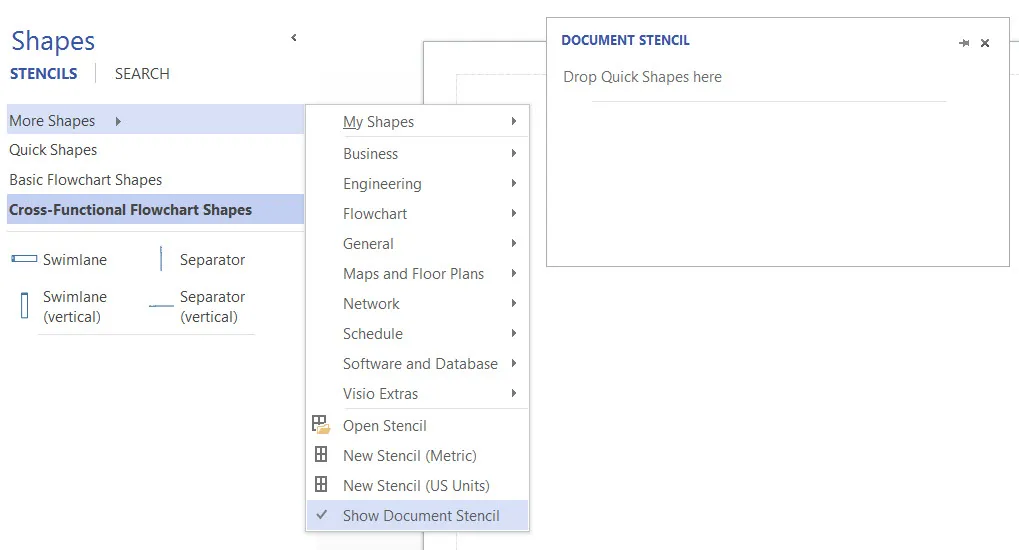Switch to the SEARCH tab
This screenshot has height=550, width=1019.
(142, 73)
